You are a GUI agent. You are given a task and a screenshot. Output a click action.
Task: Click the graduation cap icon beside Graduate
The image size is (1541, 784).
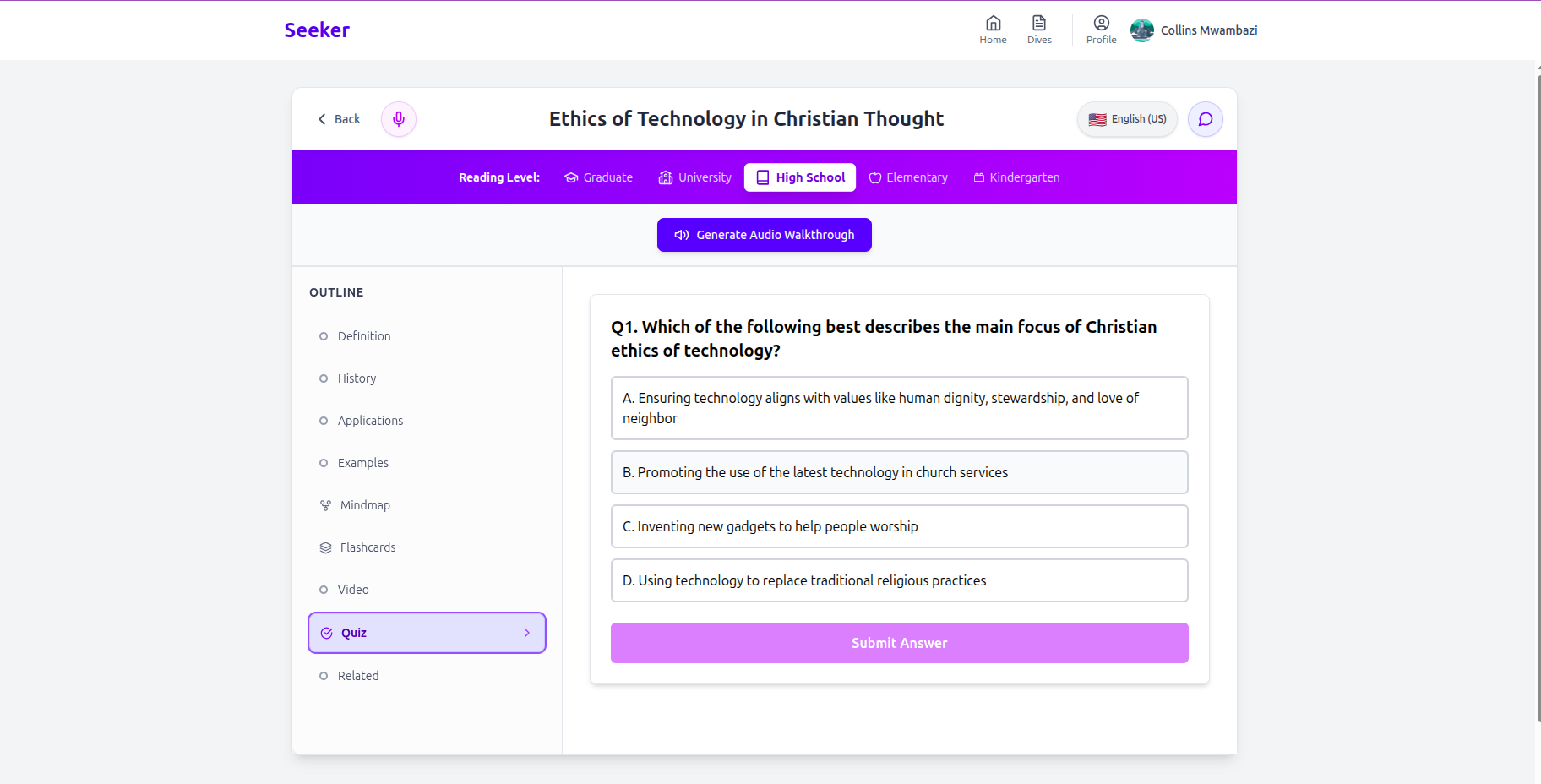571,177
